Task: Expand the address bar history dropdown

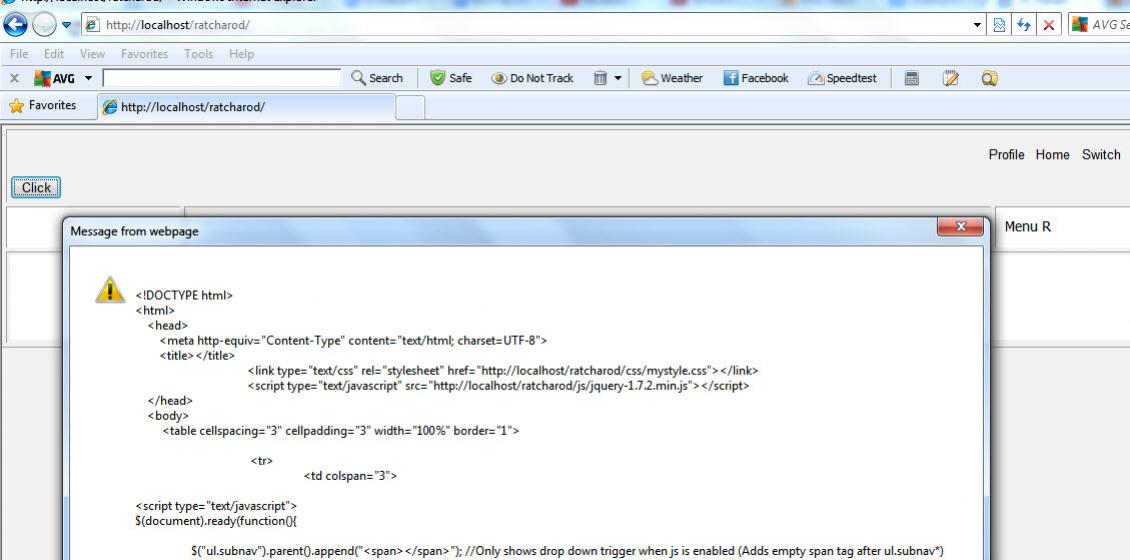Action: point(977,25)
